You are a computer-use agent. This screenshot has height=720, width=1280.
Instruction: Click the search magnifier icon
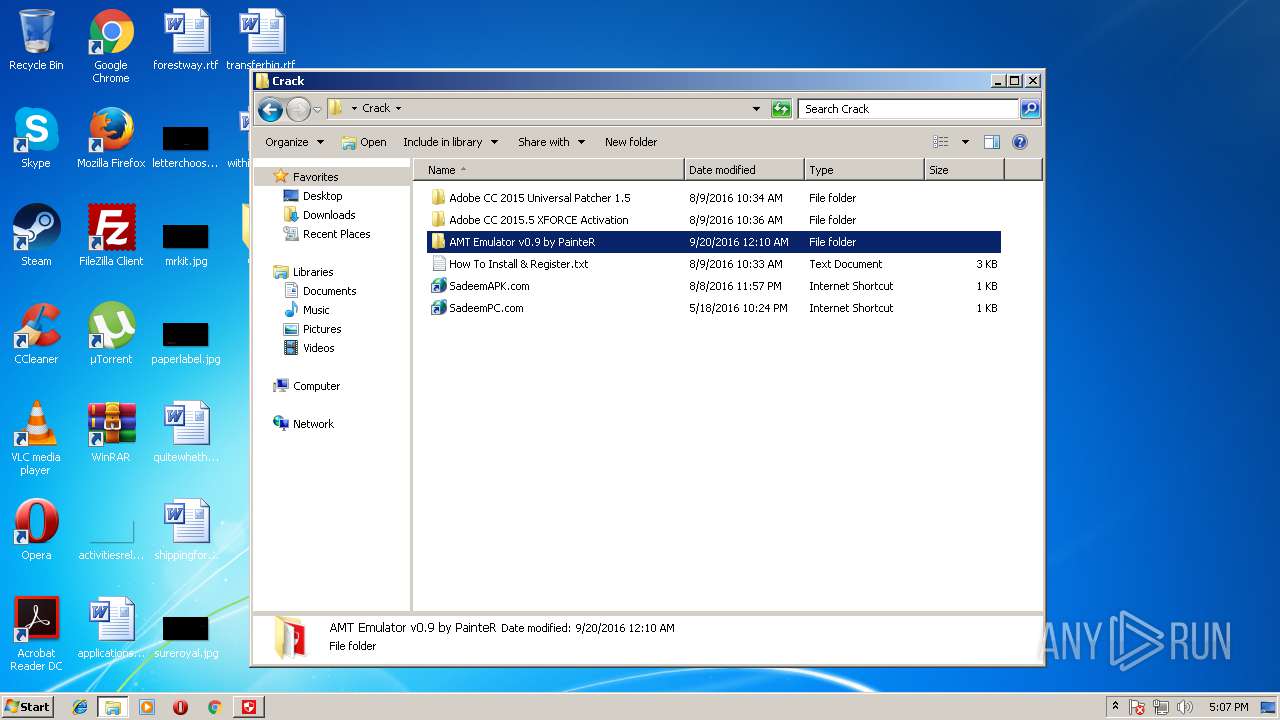click(x=1029, y=109)
